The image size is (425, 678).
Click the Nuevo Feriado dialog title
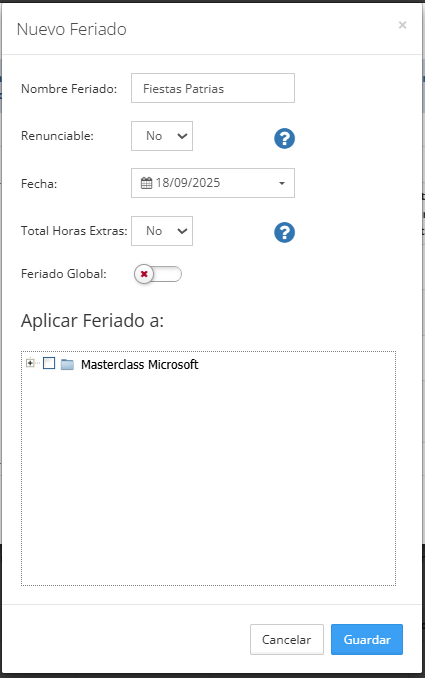(x=72, y=29)
